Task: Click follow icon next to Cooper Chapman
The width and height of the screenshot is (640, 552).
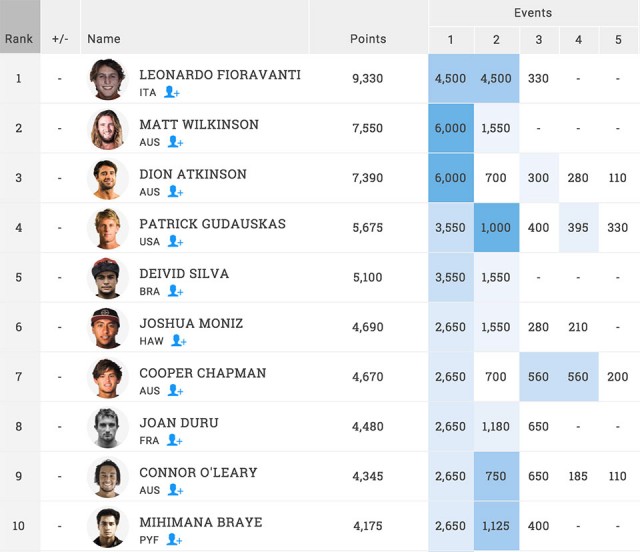Action: coord(175,390)
